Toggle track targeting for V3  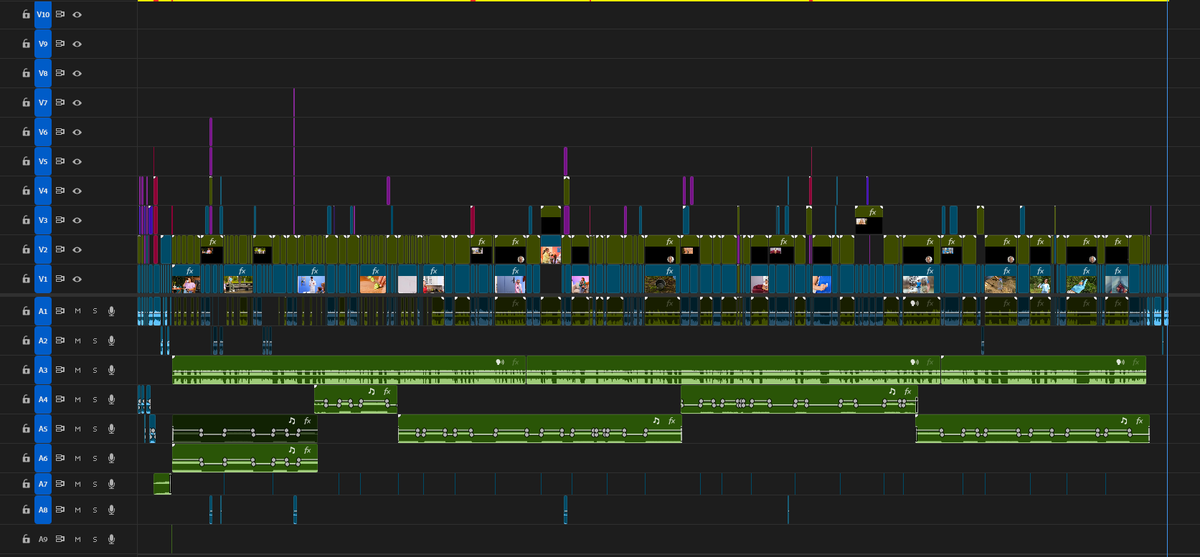click(43, 220)
